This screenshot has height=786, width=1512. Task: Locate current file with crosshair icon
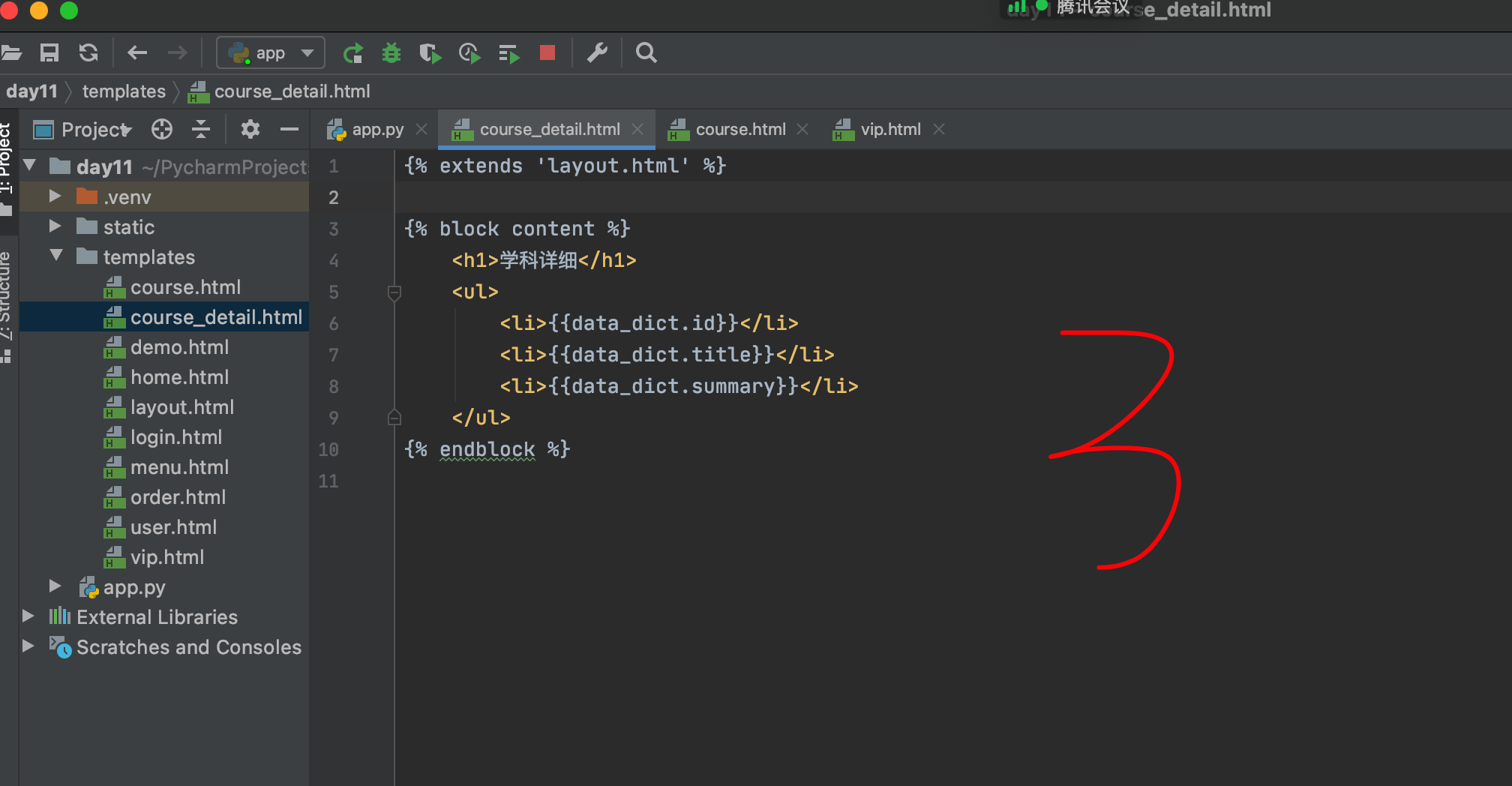click(162, 129)
